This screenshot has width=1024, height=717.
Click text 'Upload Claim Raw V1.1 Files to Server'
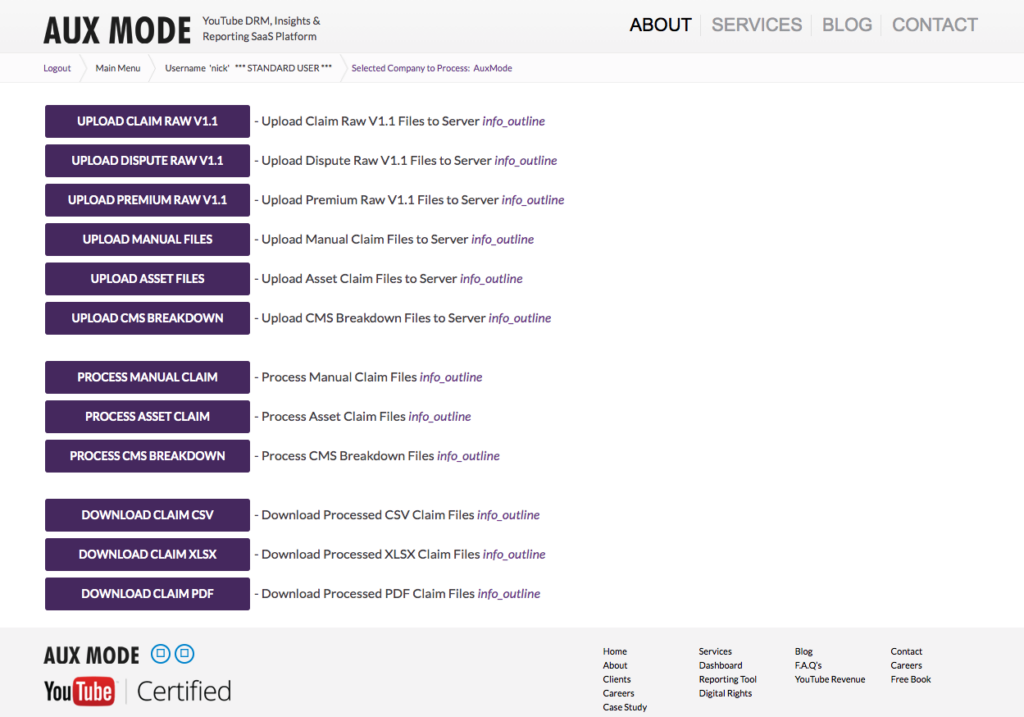370,121
